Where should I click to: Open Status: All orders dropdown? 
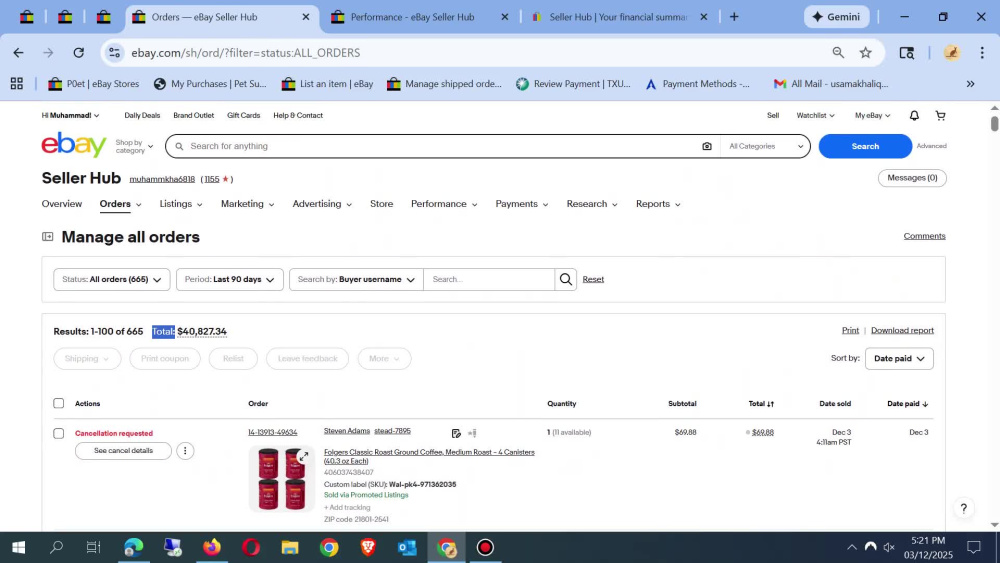[x=112, y=279]
